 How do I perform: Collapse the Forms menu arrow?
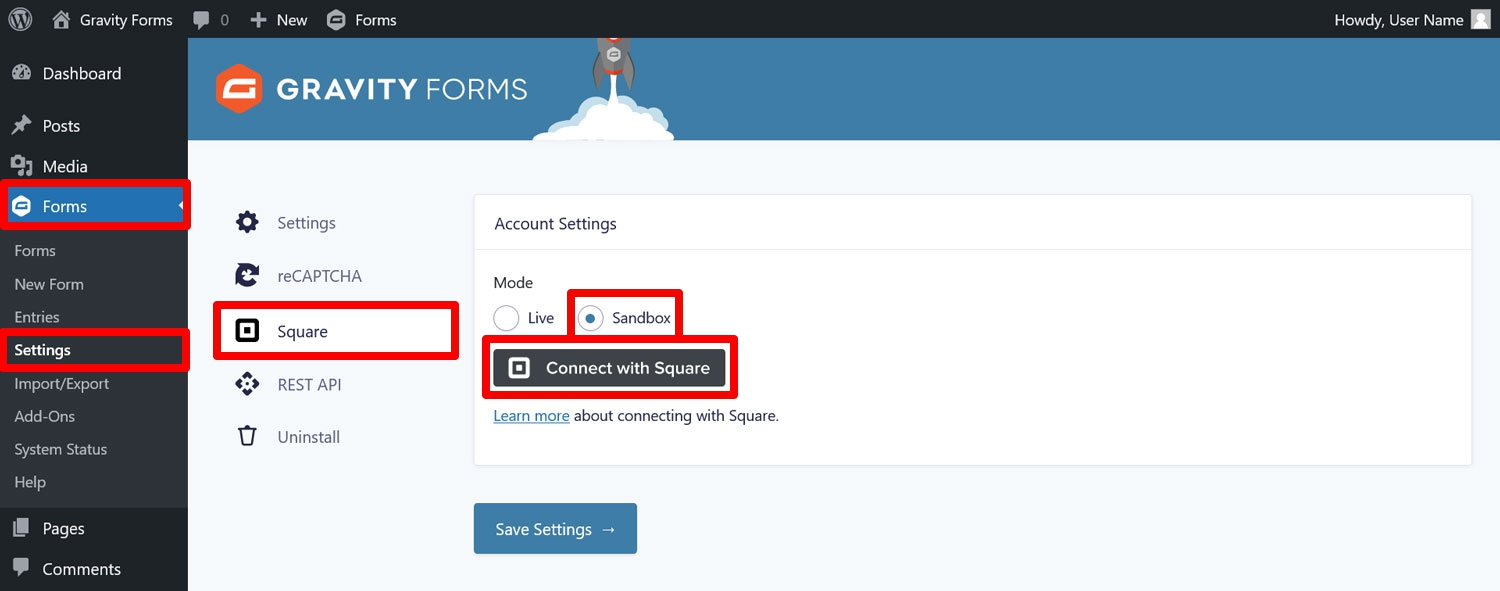click(x=182, y=206)
